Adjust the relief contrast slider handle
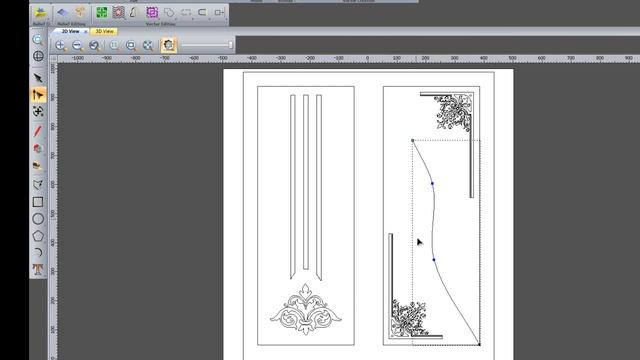The height and width of the screenshot is (360, 640). 231,44
